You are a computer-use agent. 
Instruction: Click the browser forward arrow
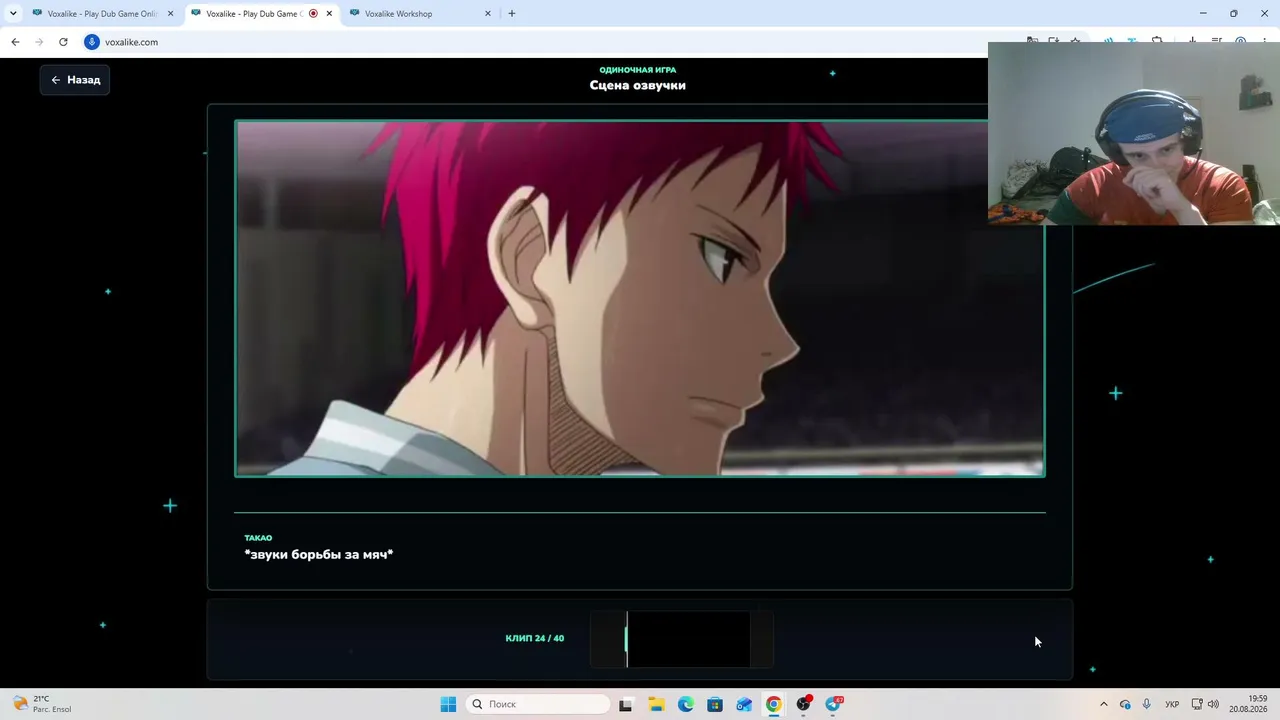[x=39, y=42]
